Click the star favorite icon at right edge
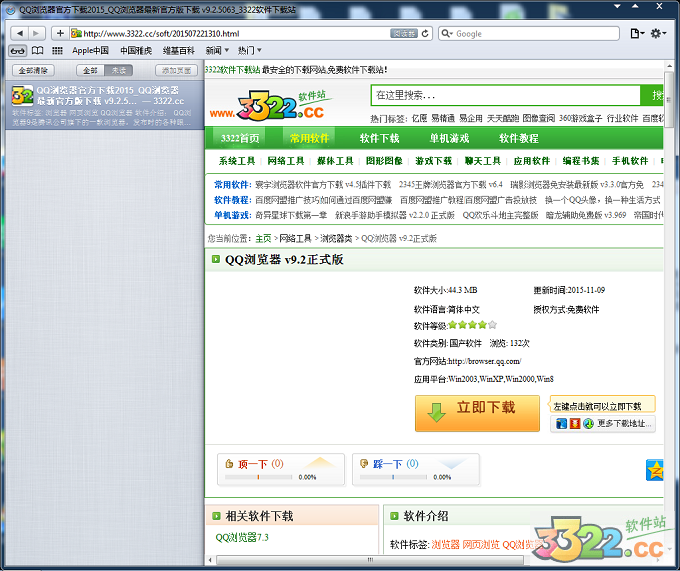The width and height of the screenshot is (680, 571). [655, 470]
